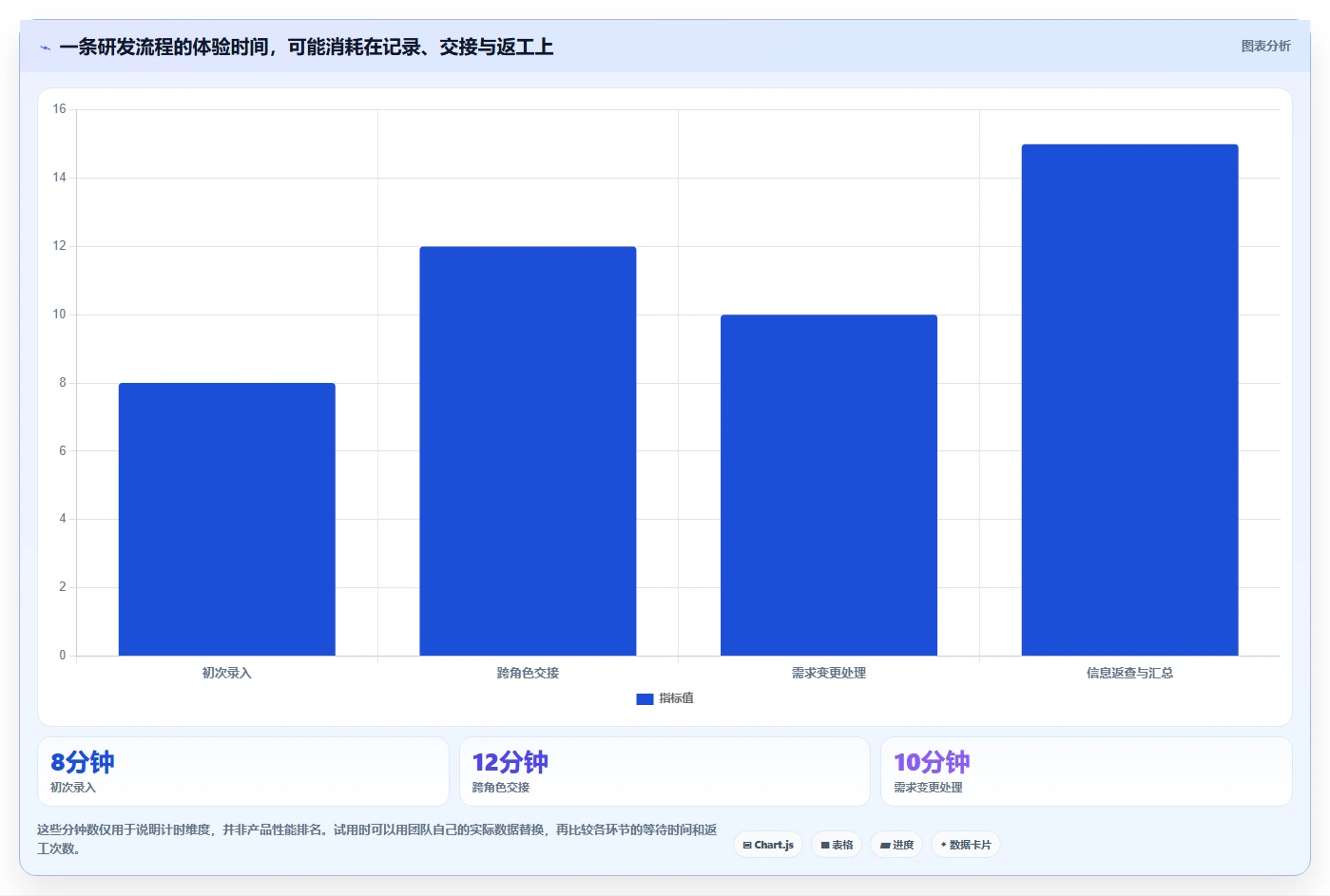Screen dimensions: 1330x896
Task: Click the lightning icon beside the title
Action: [45, 48]
